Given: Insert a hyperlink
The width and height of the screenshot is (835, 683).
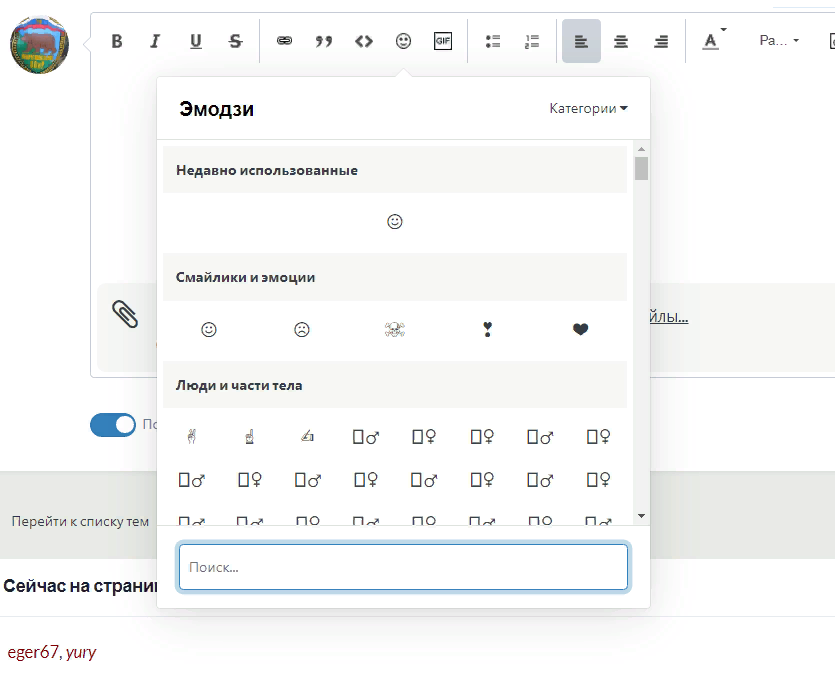Looking at the screenshot, I should (x=284, y=41).
